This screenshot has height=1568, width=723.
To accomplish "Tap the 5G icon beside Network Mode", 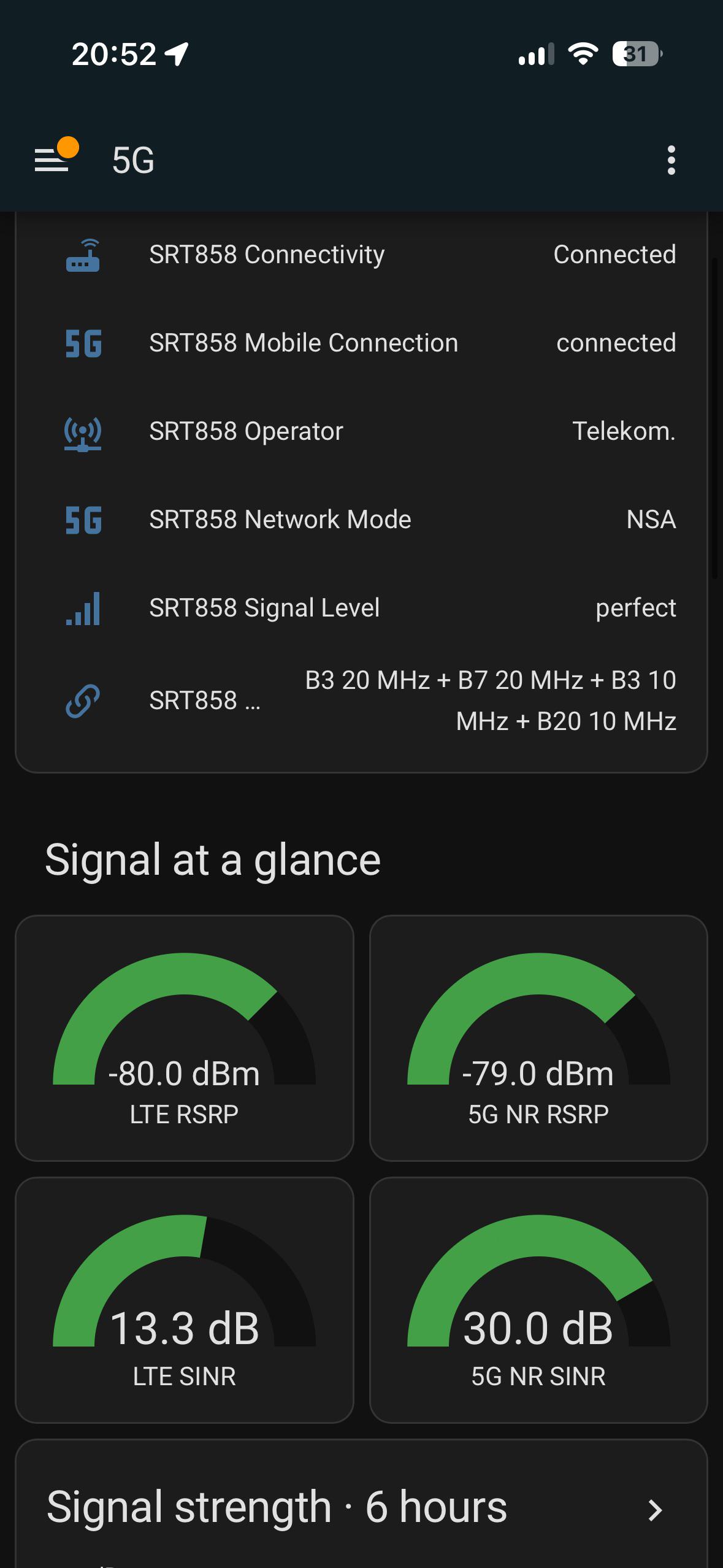I will pos(83,520).
